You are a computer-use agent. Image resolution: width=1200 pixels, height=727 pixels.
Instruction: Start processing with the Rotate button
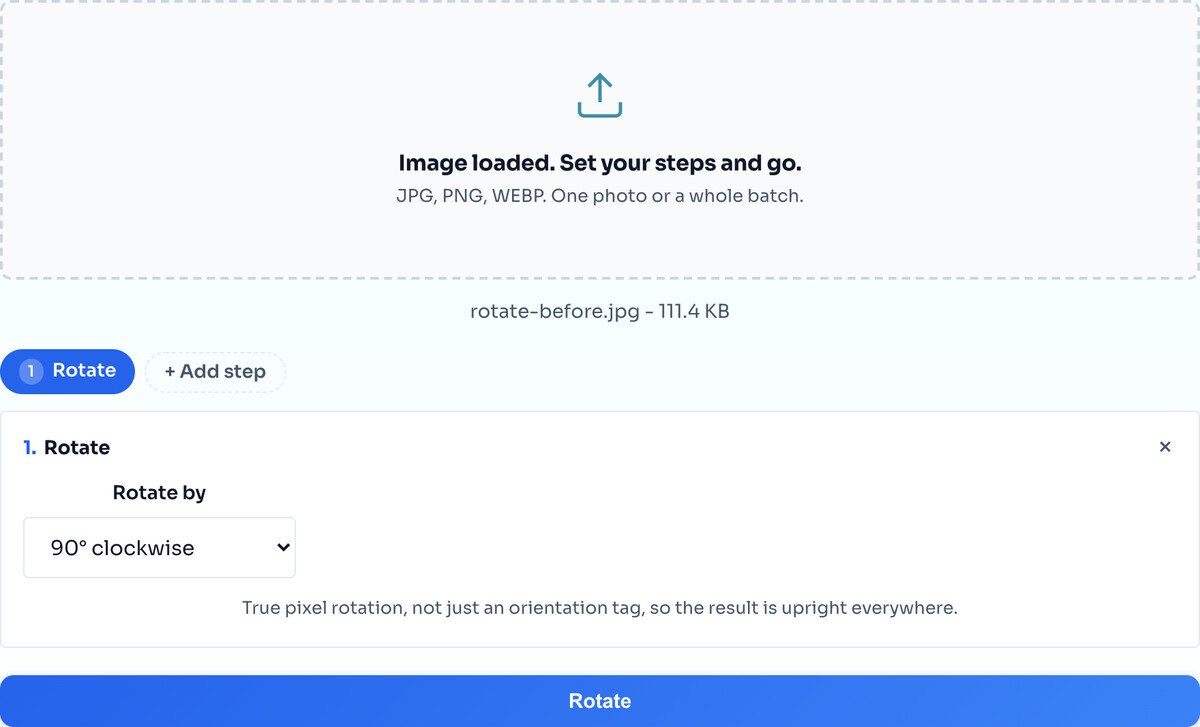600,701
